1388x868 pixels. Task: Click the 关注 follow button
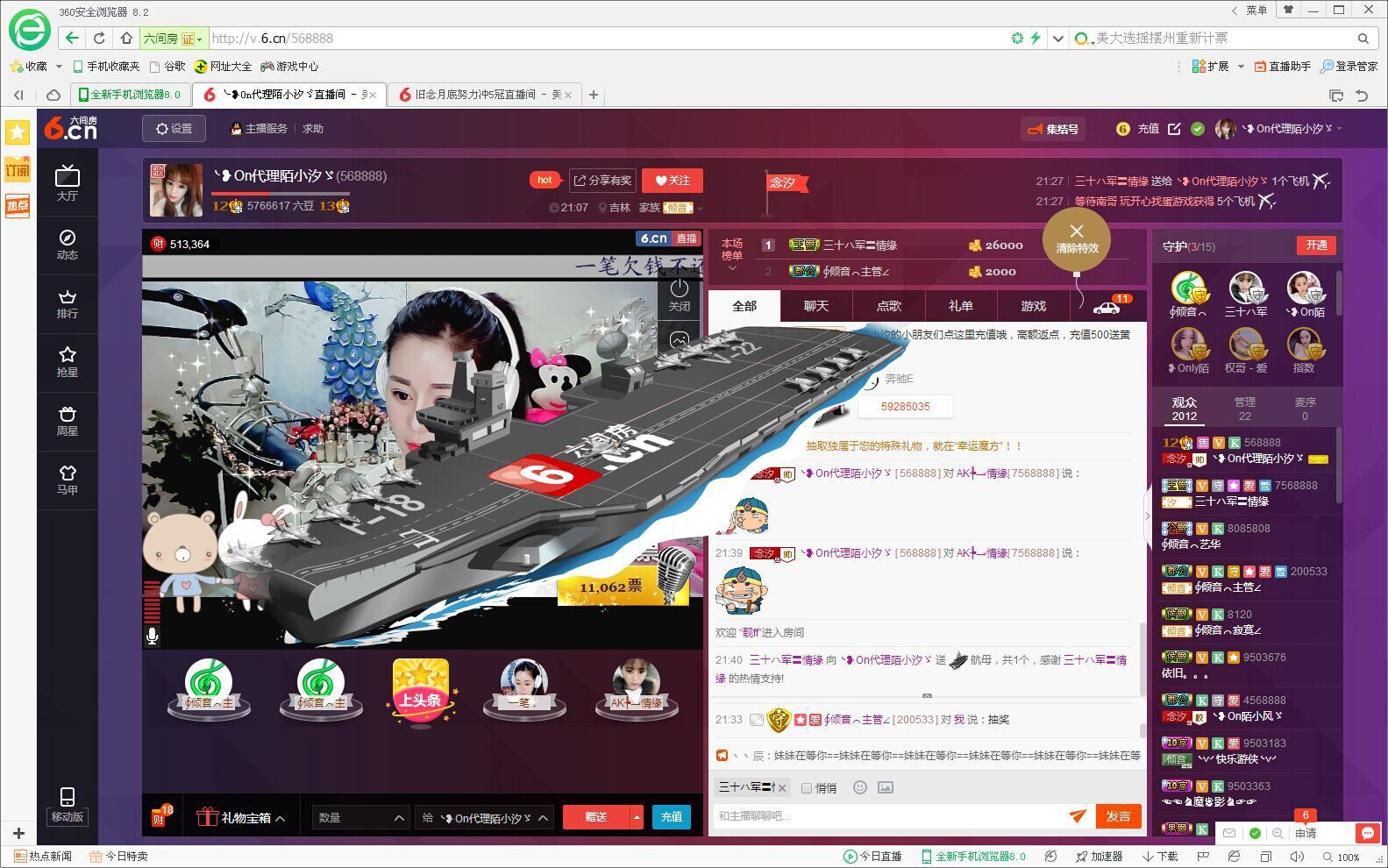pos(673,181)
